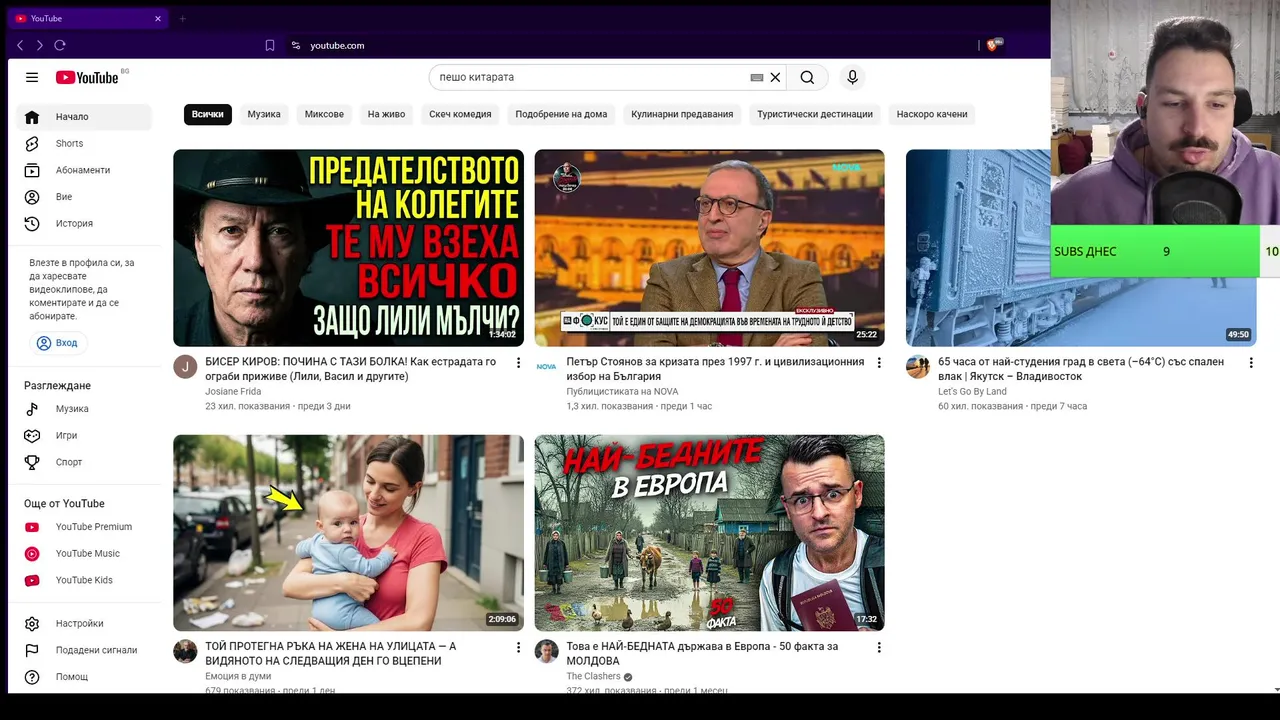
Task: Open YouTube Music
Action: pyautogui.click(x=84, y=553)
